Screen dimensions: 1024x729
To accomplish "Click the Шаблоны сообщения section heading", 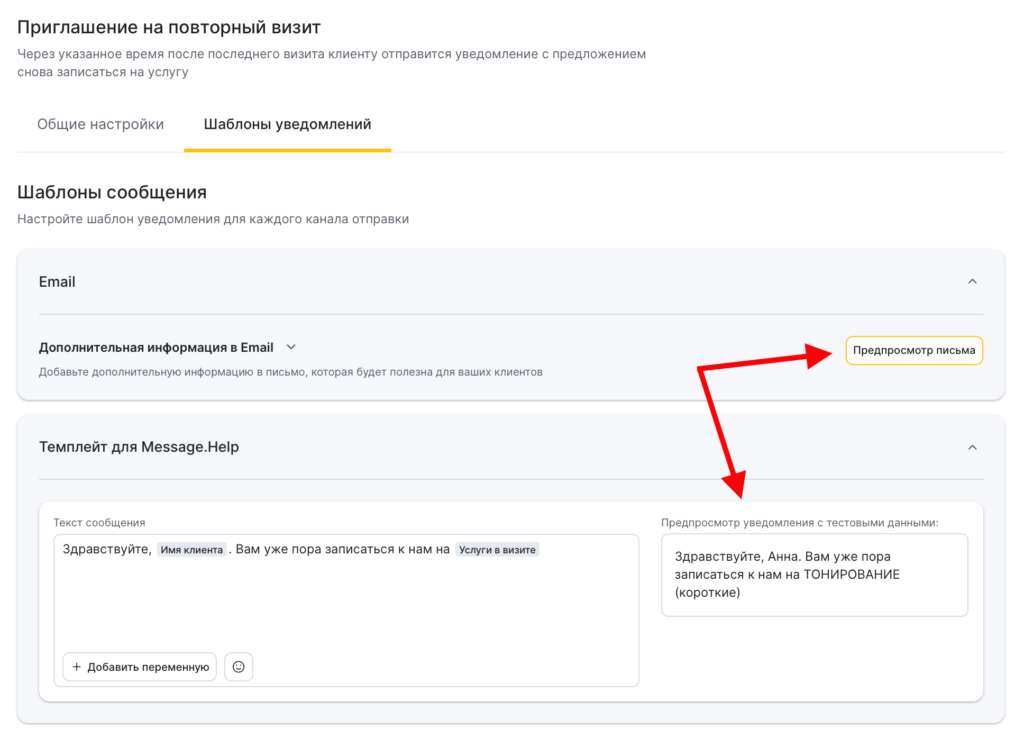I will [x=112, y=192].
